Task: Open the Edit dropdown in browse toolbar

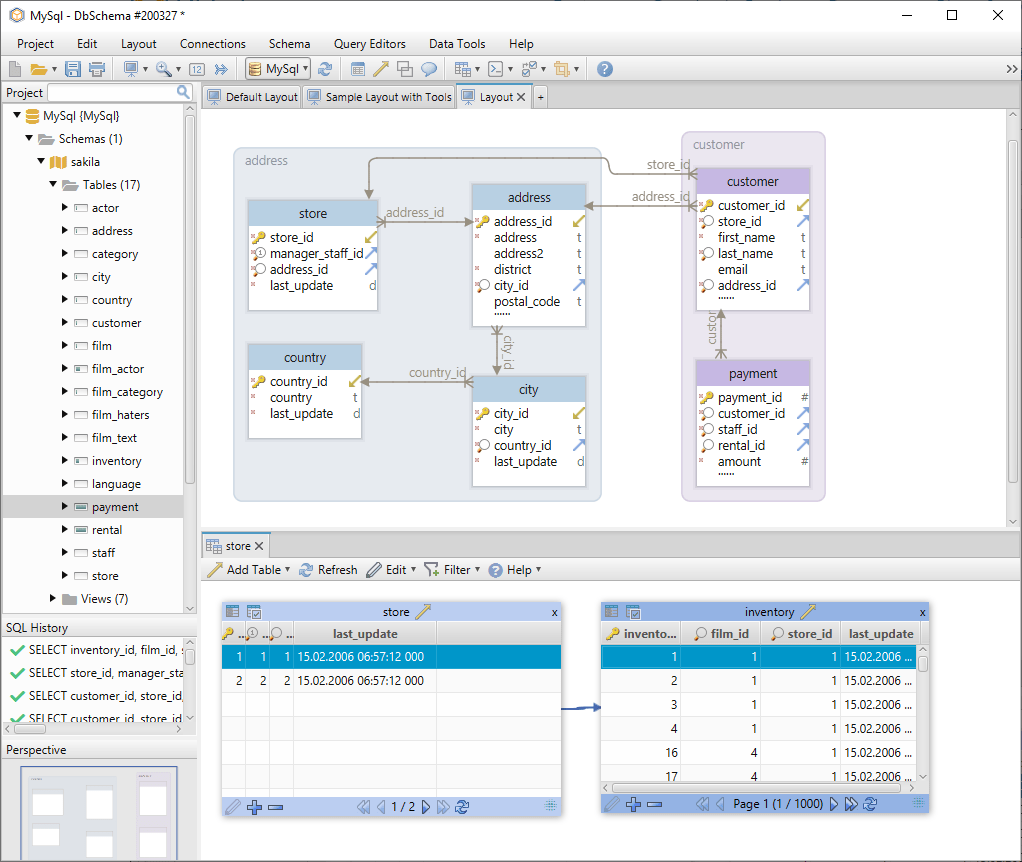Action: coord(413,569)
